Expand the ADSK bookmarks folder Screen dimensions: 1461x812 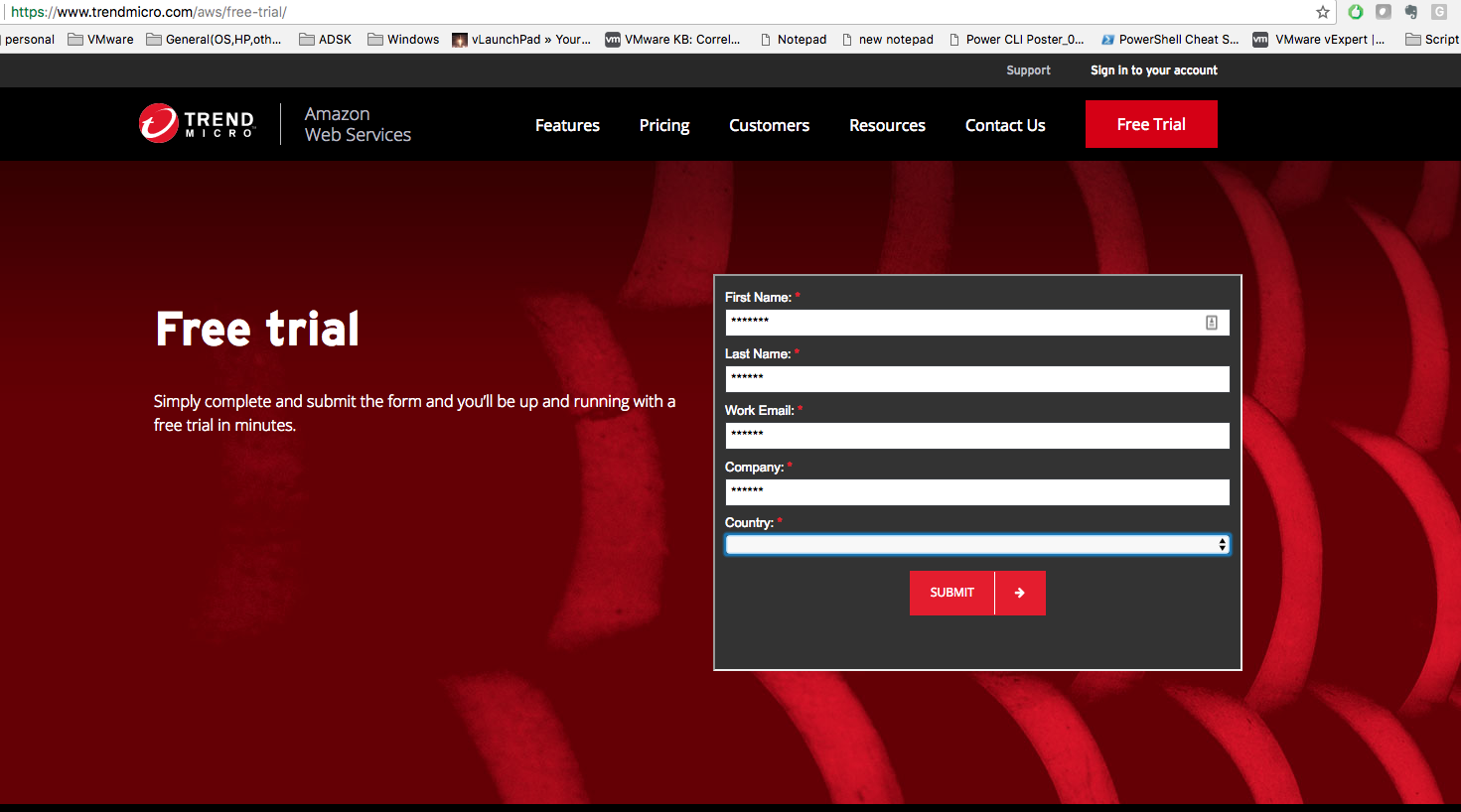click(326, 40)
